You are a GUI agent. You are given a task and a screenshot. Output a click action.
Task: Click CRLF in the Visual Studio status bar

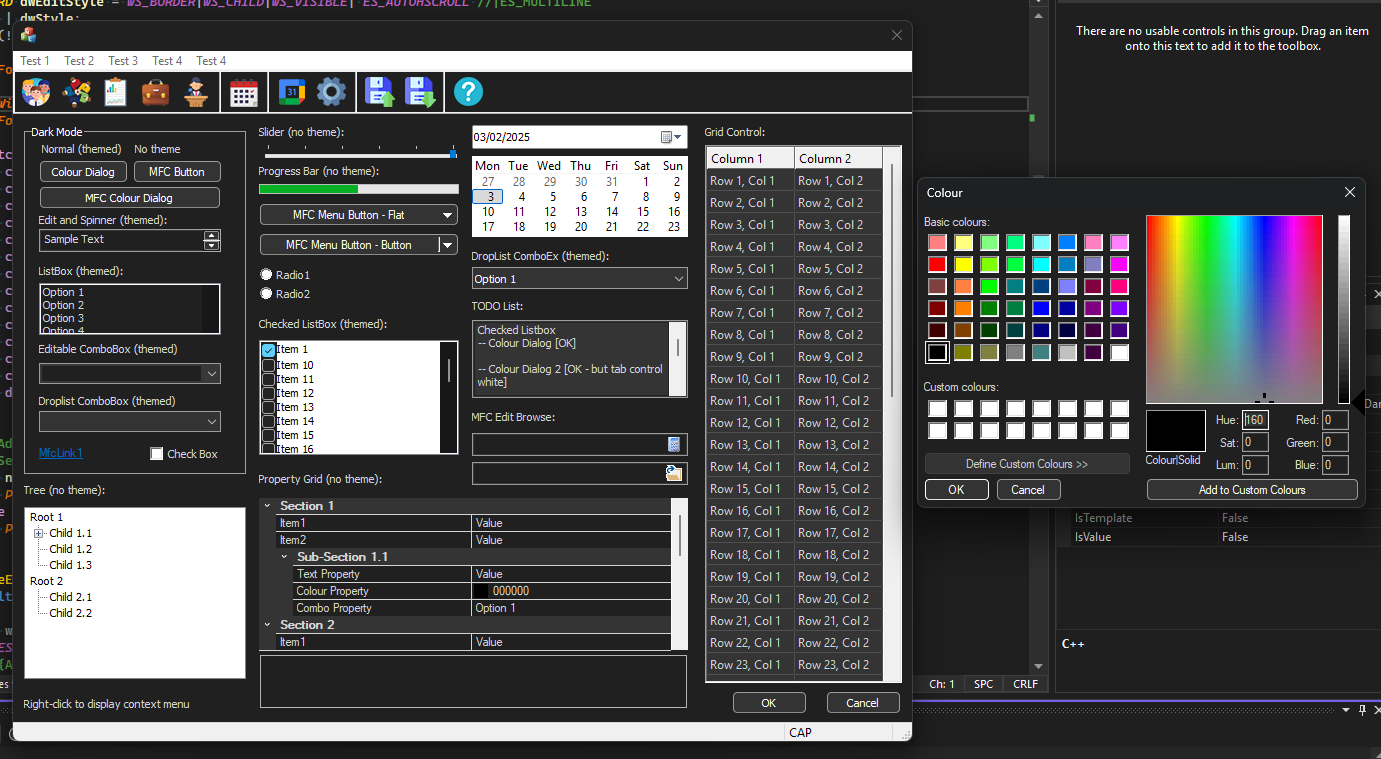tap(1026, 684)
